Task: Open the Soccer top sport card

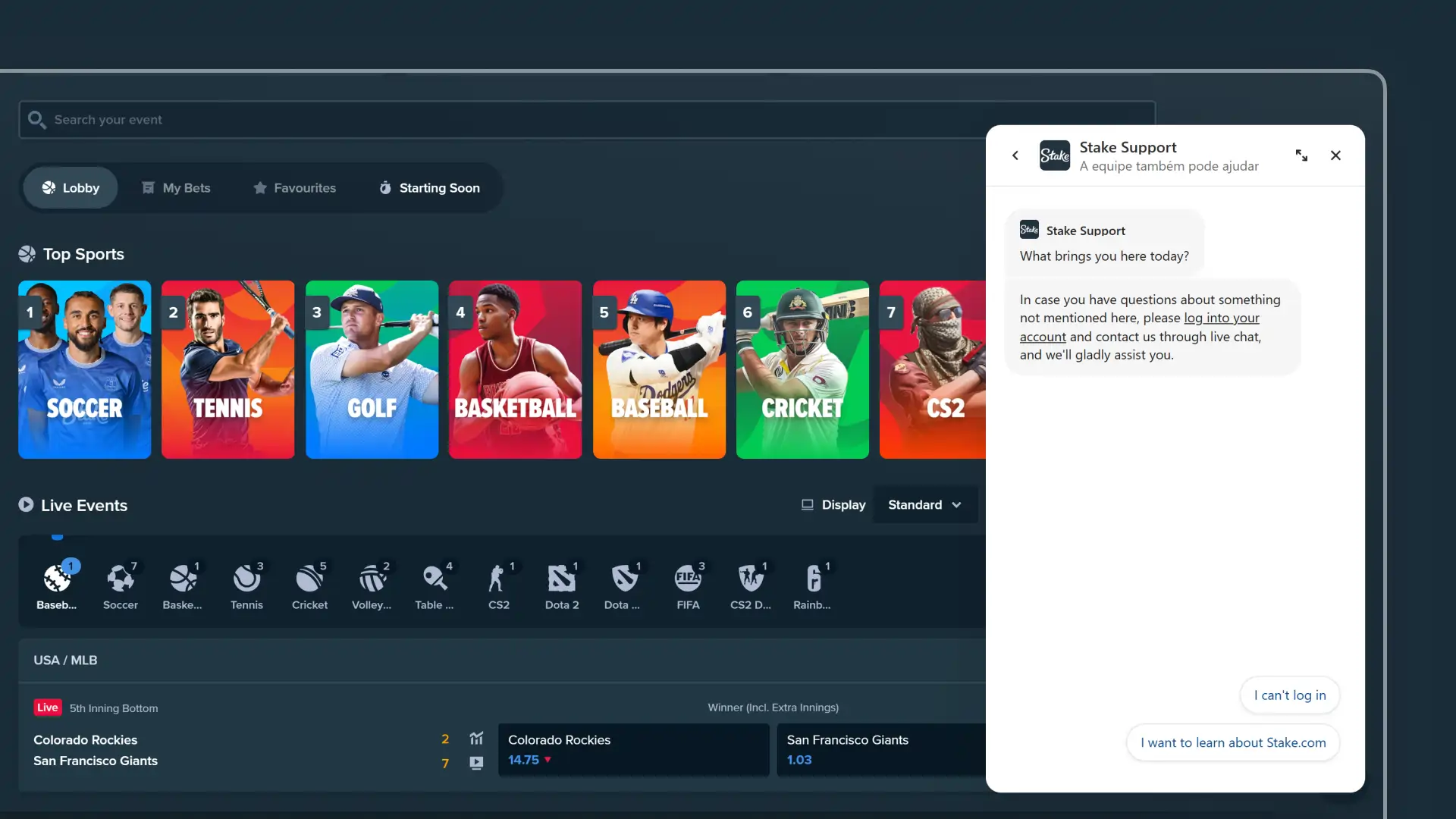Action: coord(84,369)
